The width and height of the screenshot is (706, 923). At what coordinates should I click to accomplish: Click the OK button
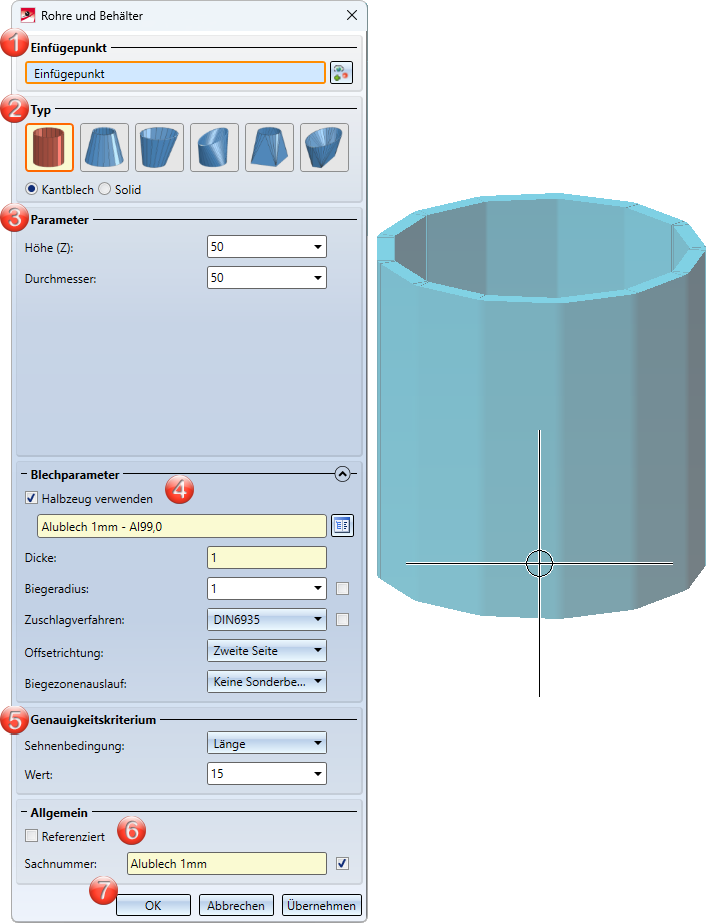pos(153,905)
